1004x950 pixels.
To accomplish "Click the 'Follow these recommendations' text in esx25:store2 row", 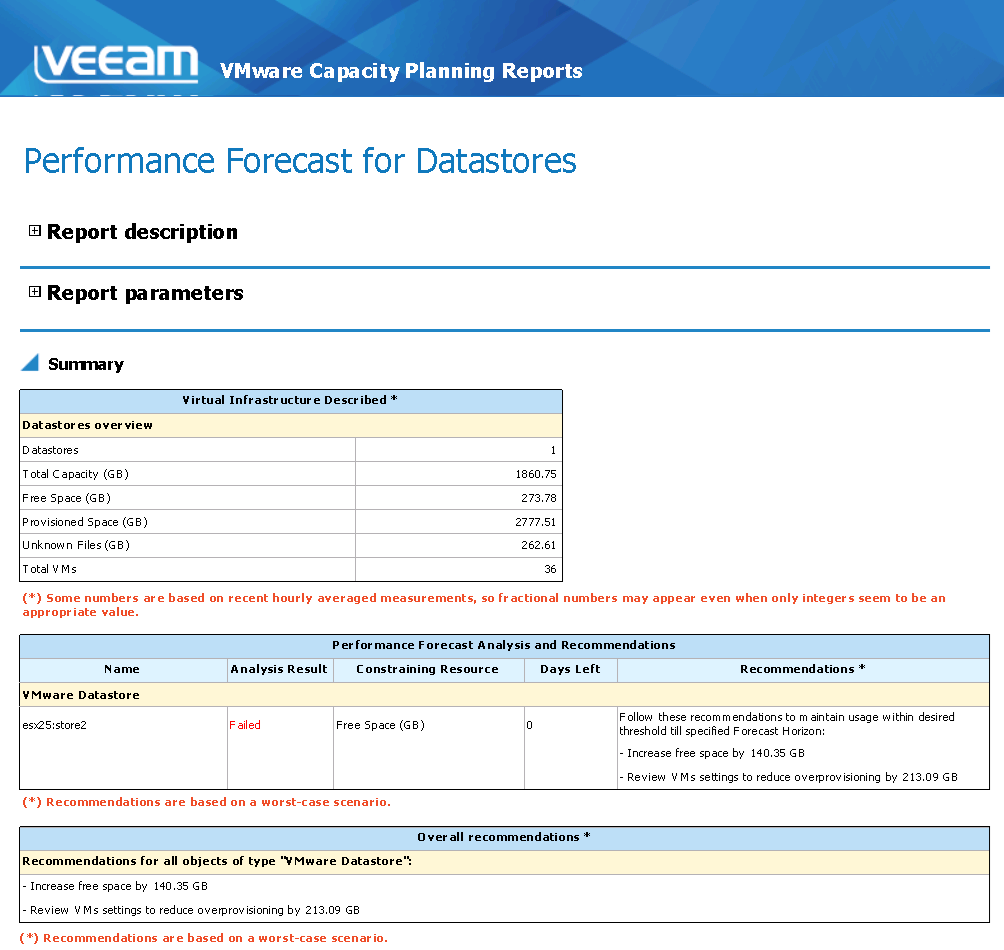I will [787, 724].
